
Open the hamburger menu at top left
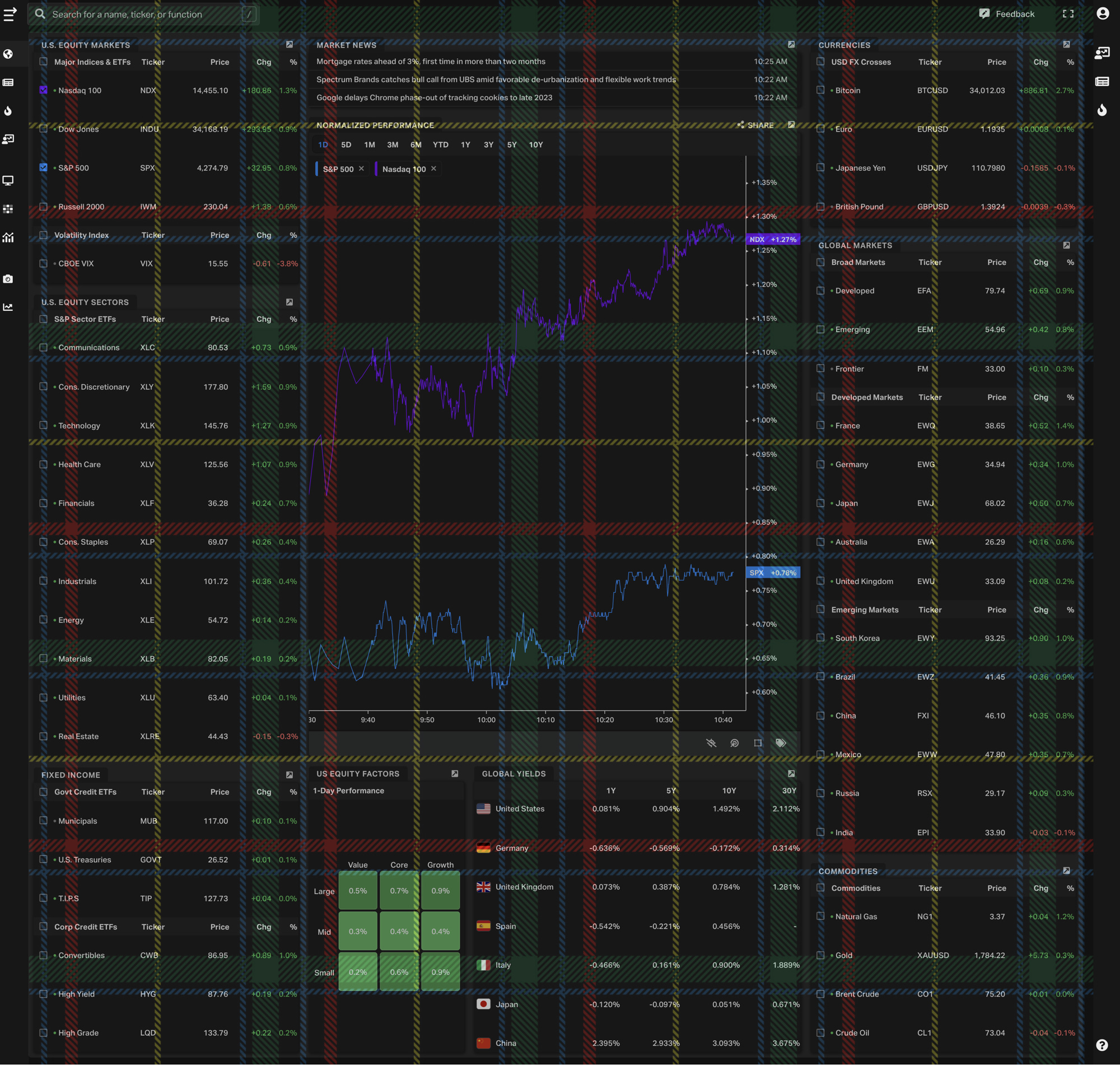10,14
